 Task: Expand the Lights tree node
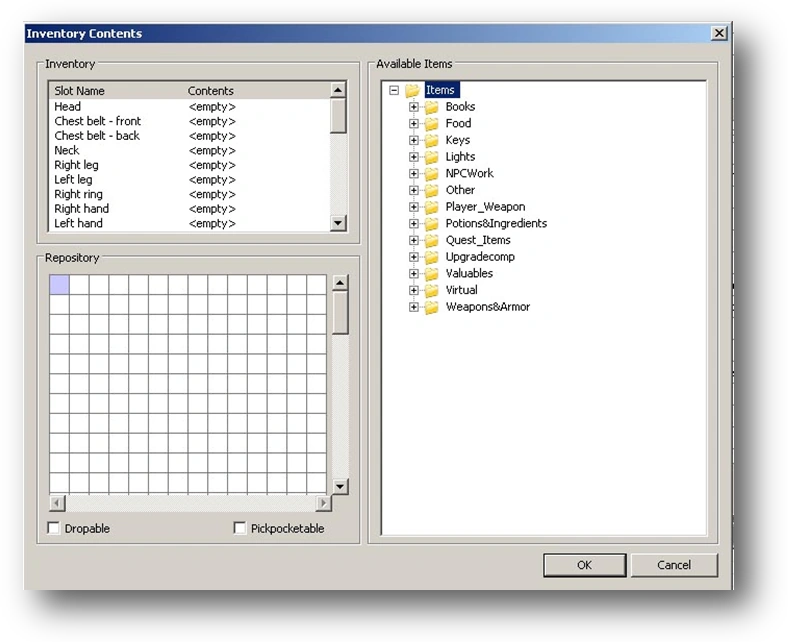(414, 157)
